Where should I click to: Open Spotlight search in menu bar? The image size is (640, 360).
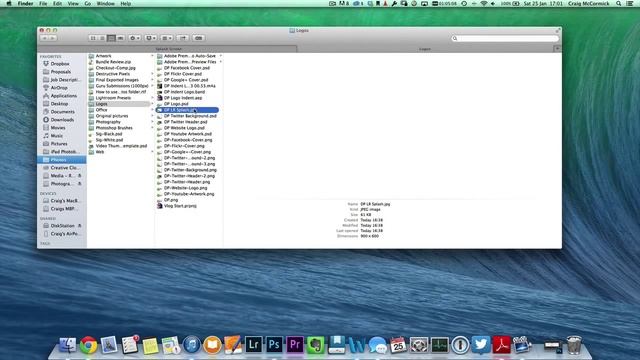pyautogui.click(x=619, y=4)
